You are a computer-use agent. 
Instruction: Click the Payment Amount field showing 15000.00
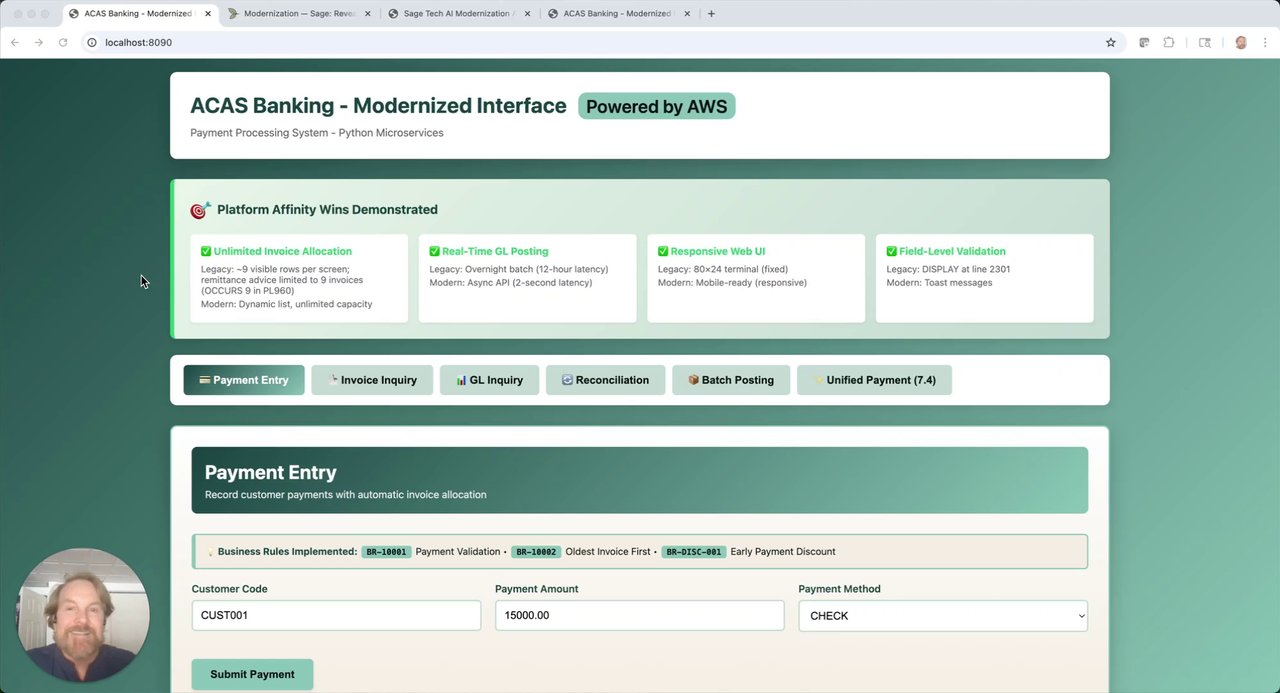639,615
